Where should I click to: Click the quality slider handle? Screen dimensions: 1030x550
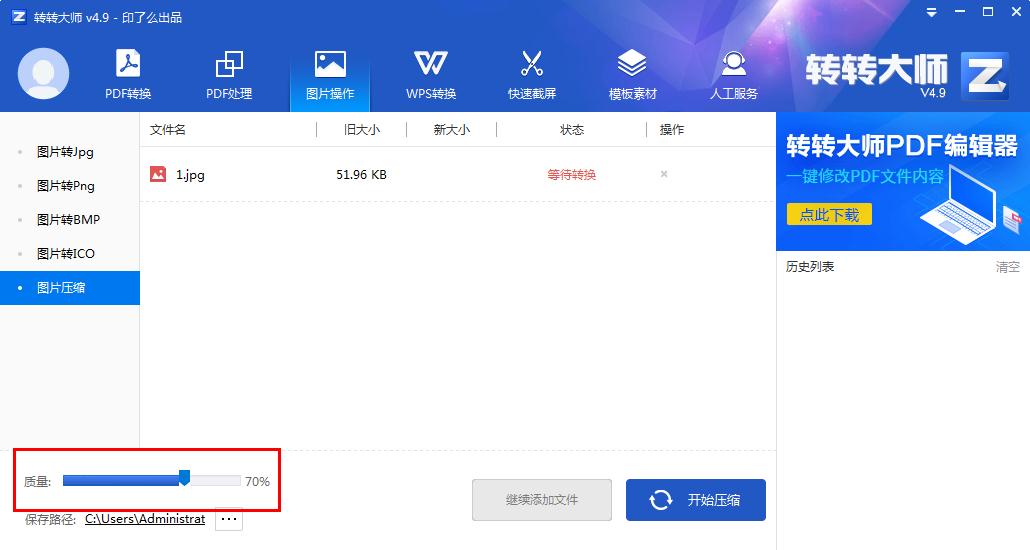[x=185, y=478]
